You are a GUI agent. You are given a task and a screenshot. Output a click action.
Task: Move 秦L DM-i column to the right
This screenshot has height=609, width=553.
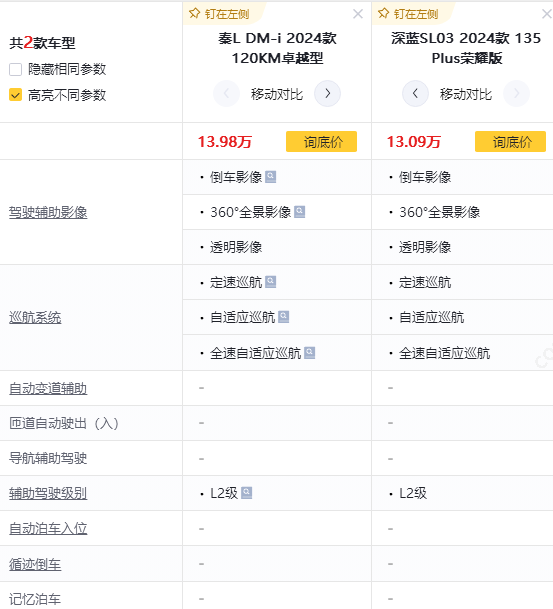tap(327, 94)
